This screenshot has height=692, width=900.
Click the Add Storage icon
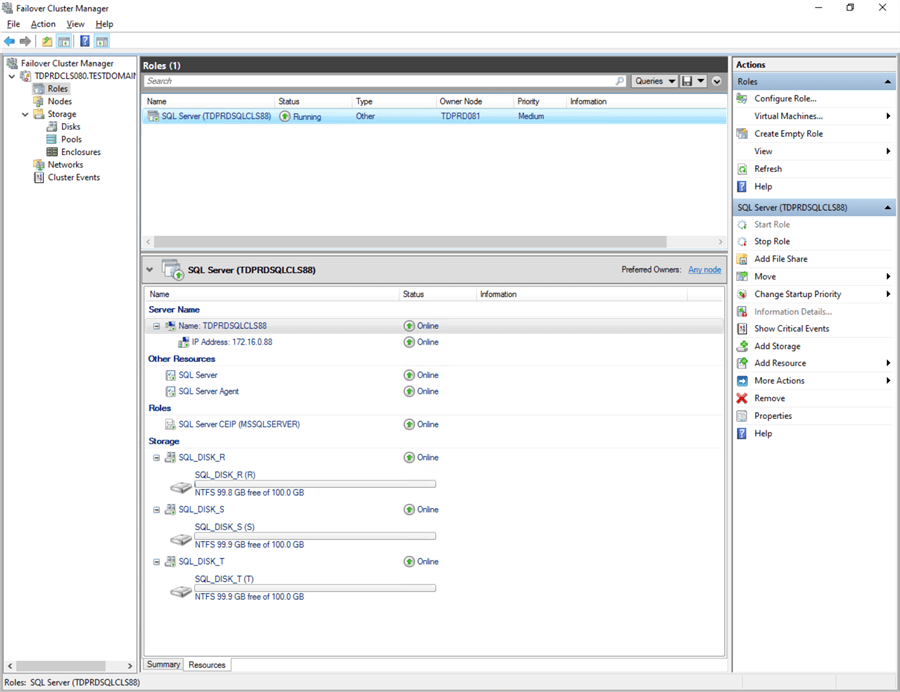(x=742, y=346)
